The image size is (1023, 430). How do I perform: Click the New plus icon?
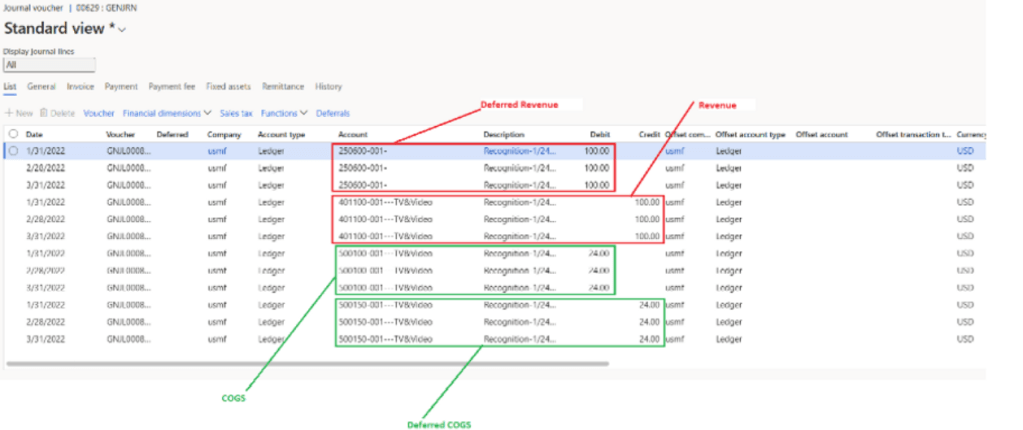8,113
